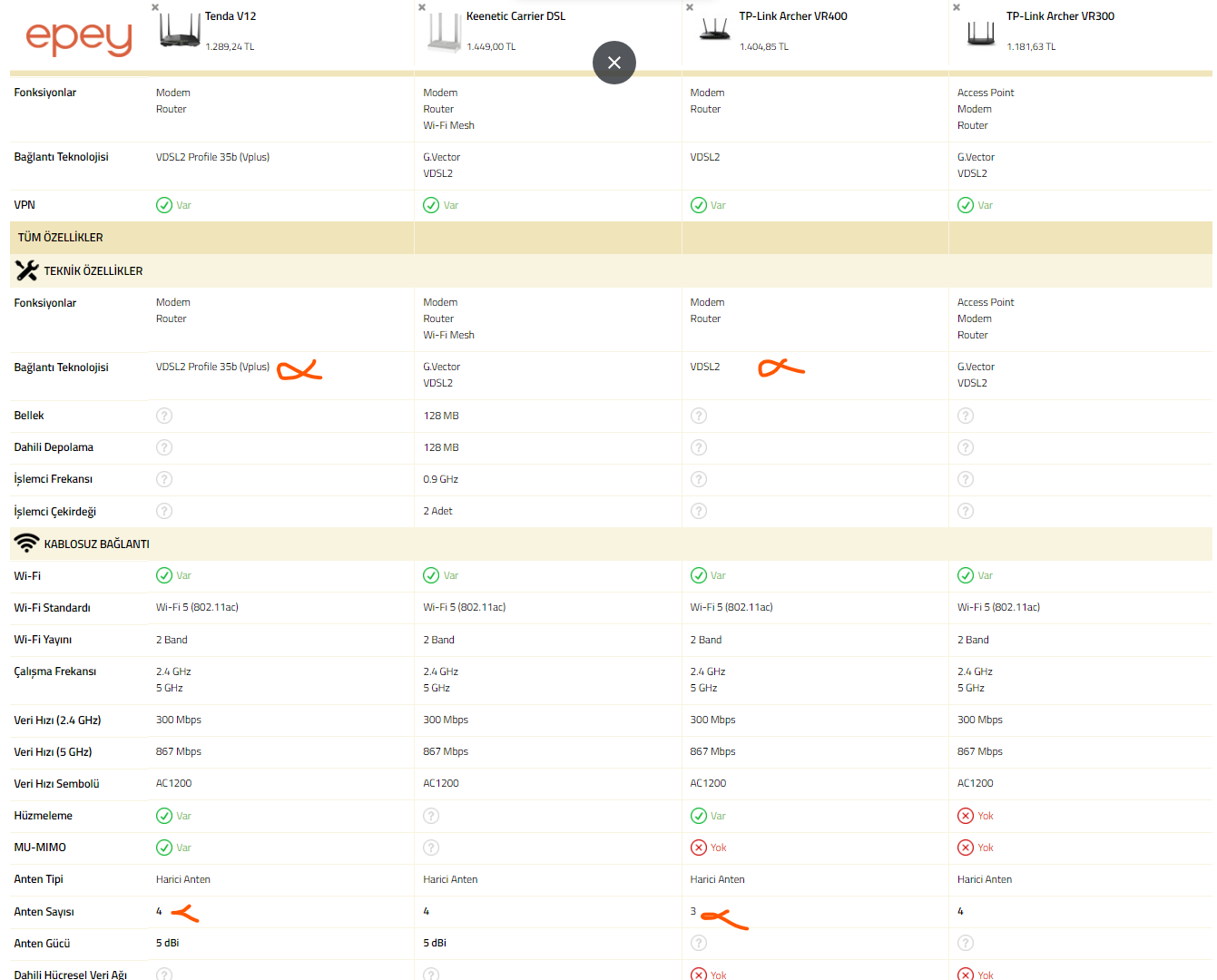Remove TP-Link Archer VR300 from the comparison
Screen dimensions: 1217x980
click(x=957, y=7)
